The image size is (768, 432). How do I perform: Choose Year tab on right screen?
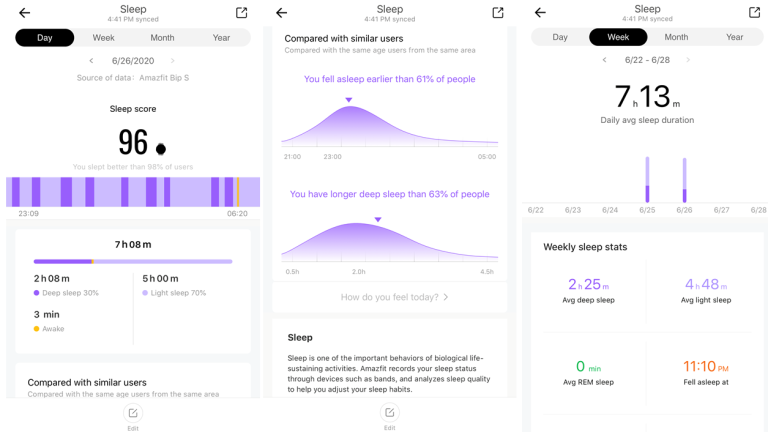734,37
